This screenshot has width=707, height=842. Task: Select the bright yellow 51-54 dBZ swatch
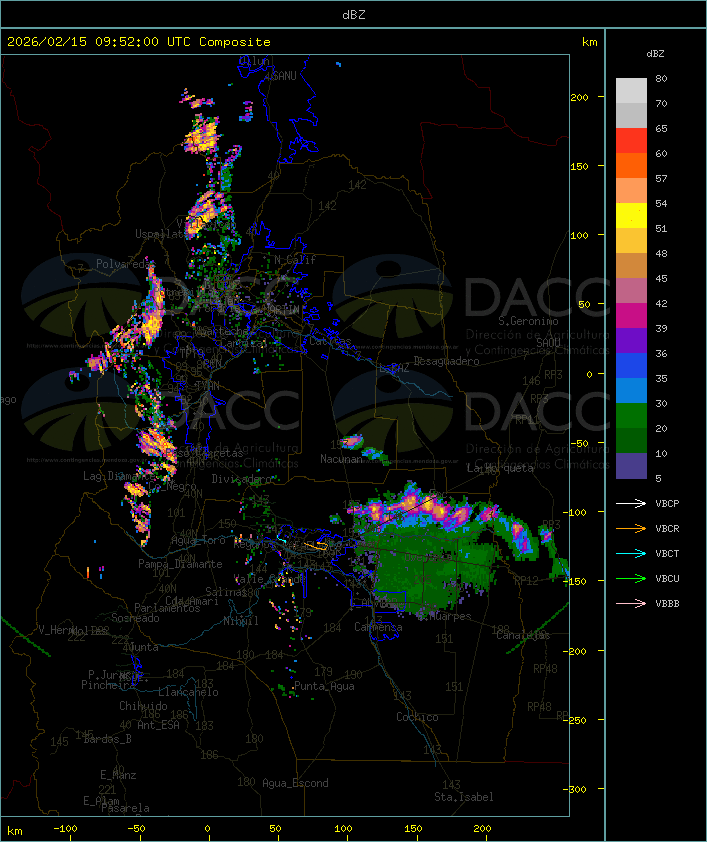point(631,216)
